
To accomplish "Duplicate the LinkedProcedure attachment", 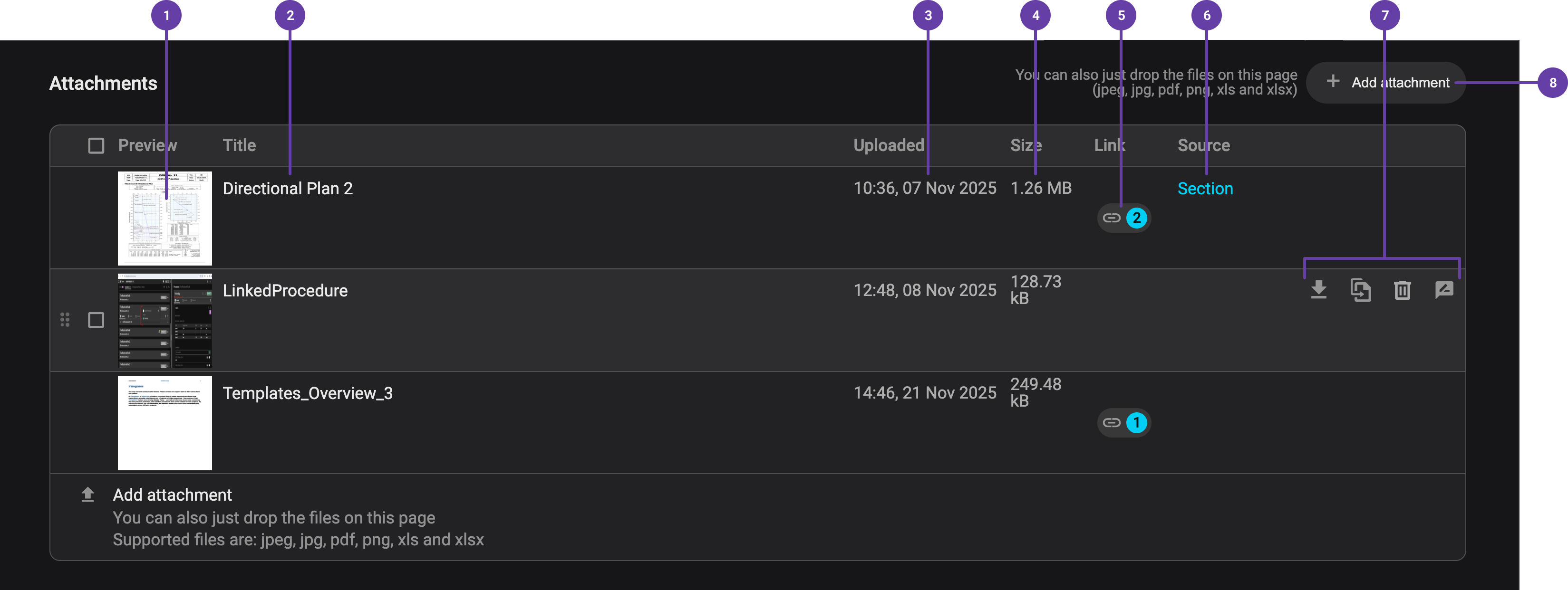I will (x=1361, y=290).
